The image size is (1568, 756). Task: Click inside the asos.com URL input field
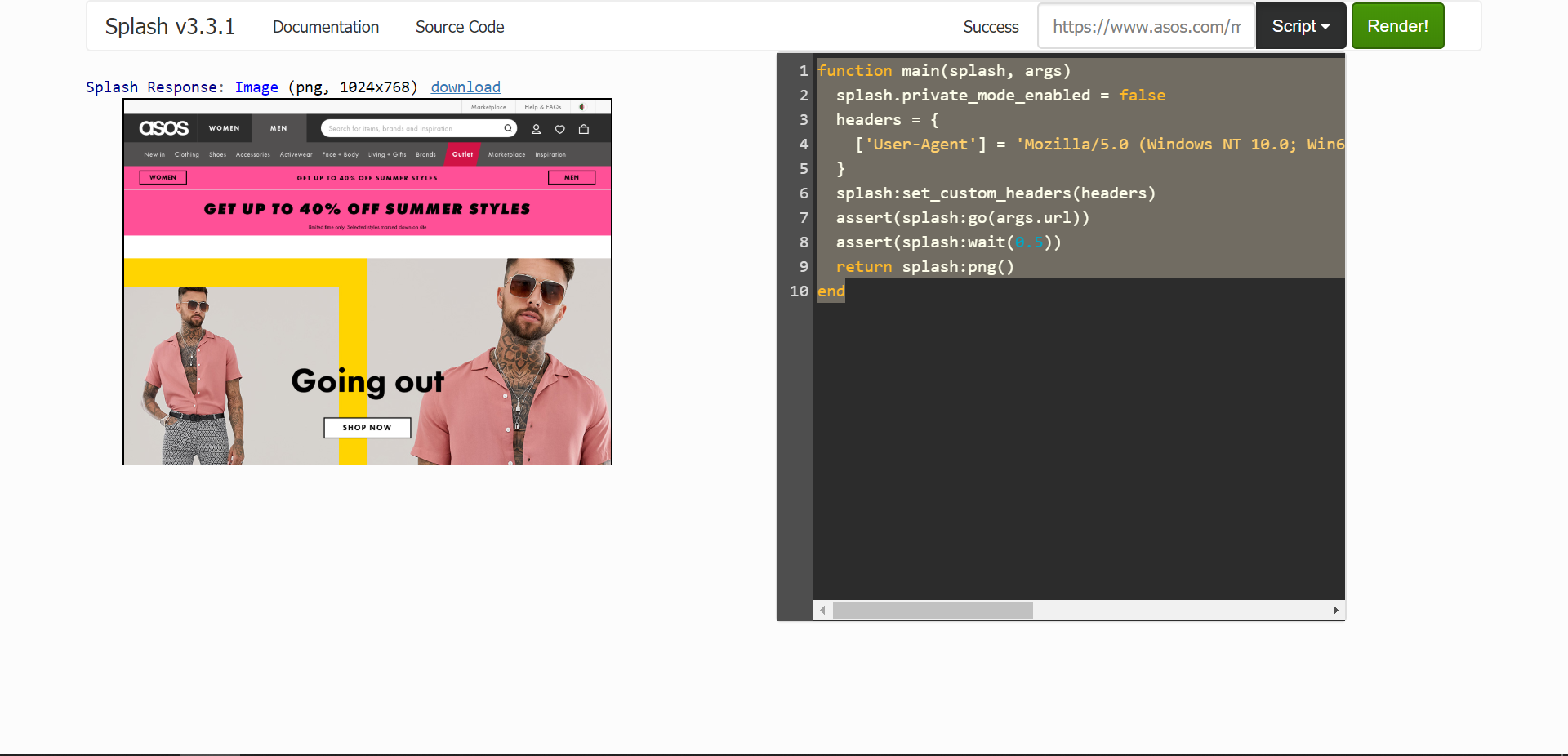[1145, 25]
